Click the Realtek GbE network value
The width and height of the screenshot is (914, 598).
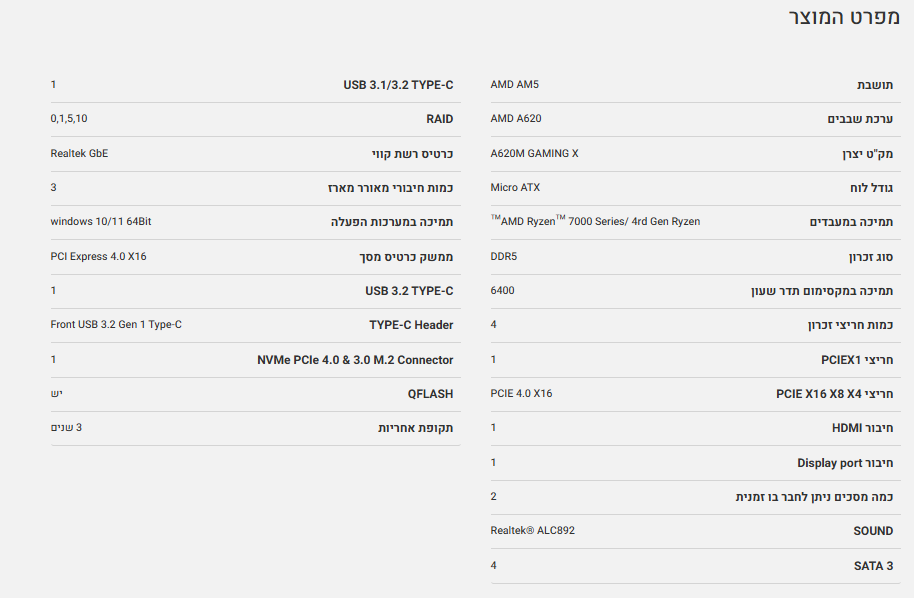[x=79, y=153]
